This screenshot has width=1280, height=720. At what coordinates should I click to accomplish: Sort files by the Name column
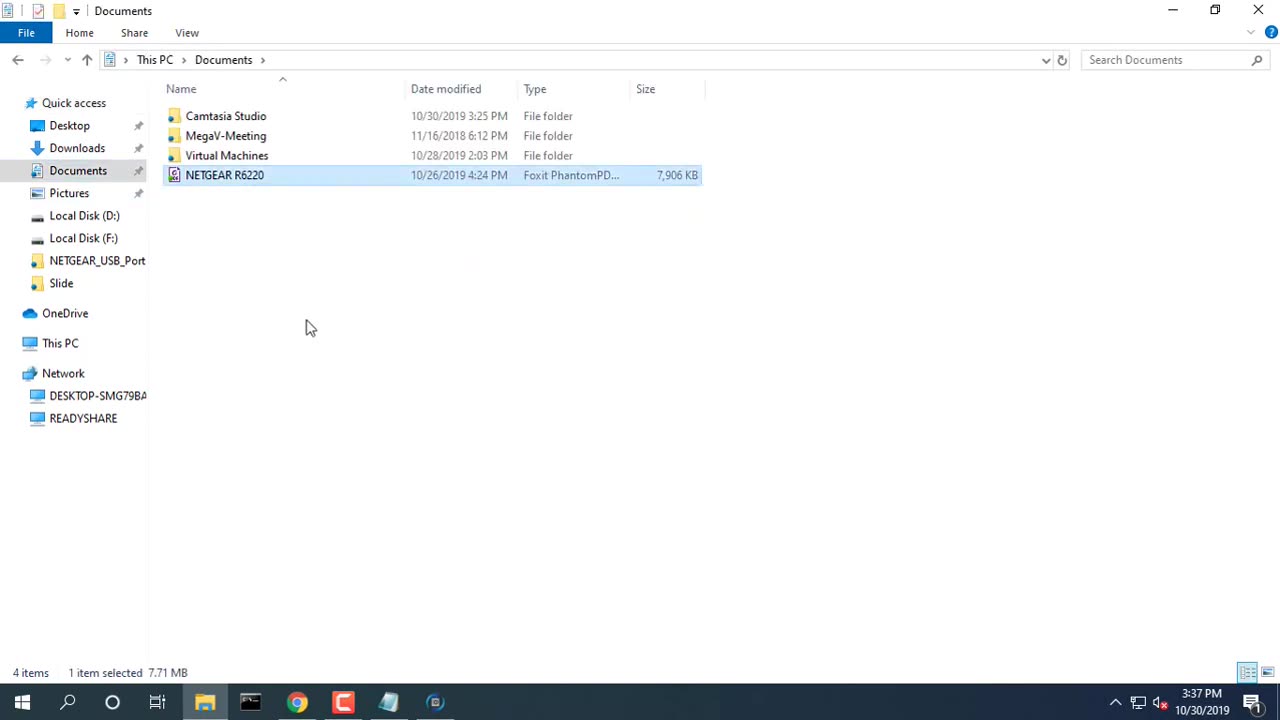click(x=284, y=89)
